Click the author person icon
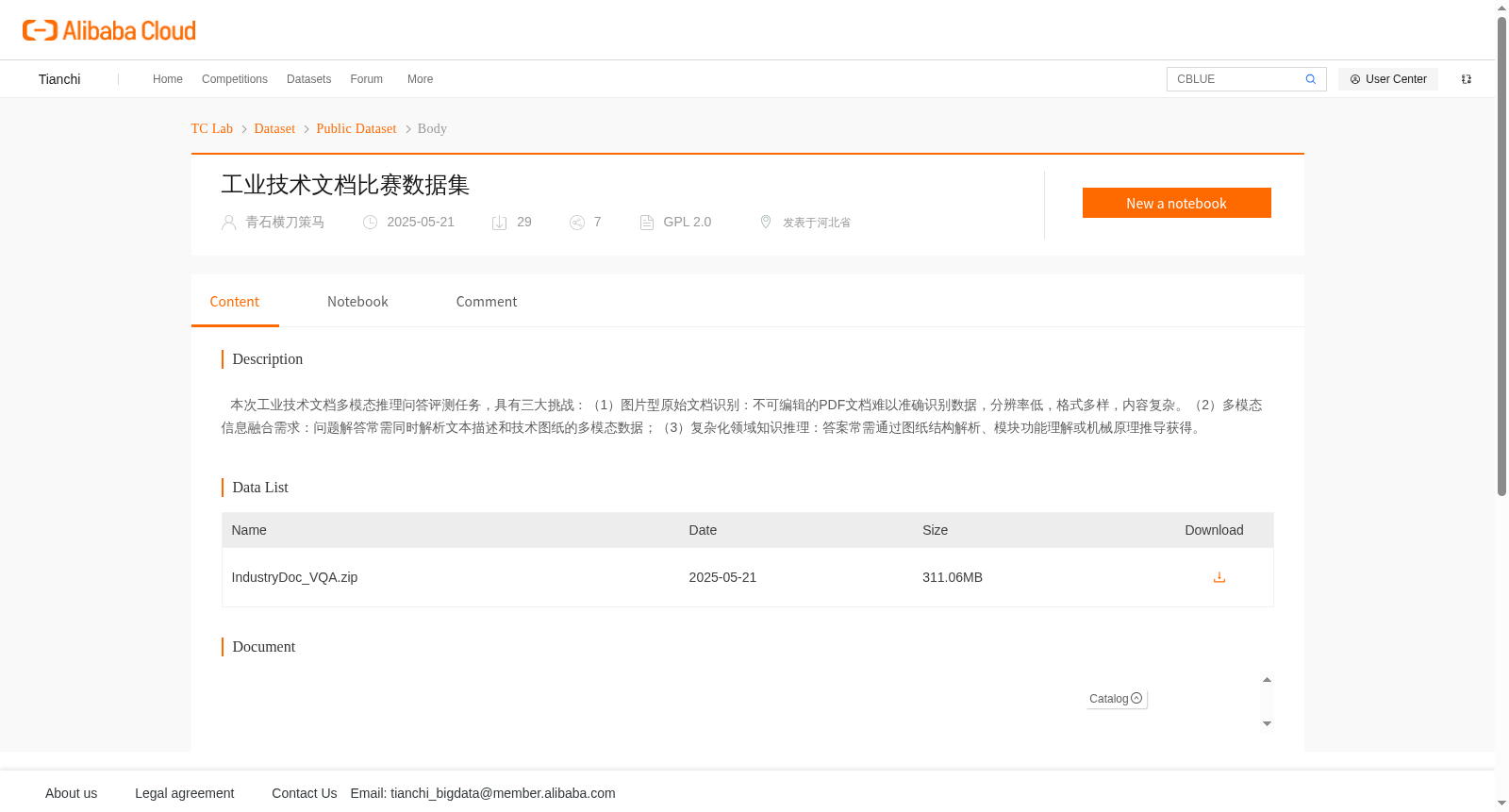 (228, 223)
